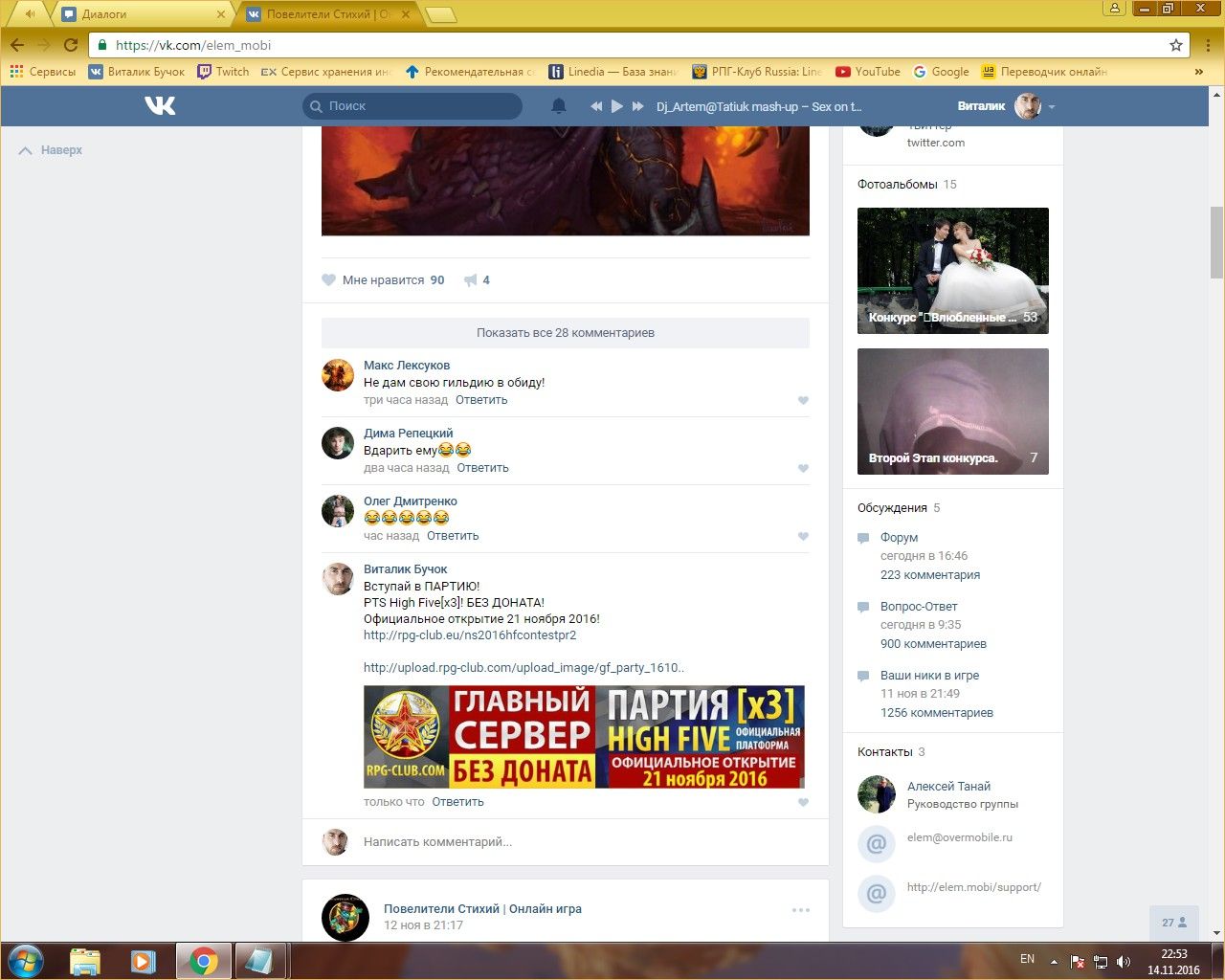Like Олег Дмитренко's comment

(x=803, y=537)
